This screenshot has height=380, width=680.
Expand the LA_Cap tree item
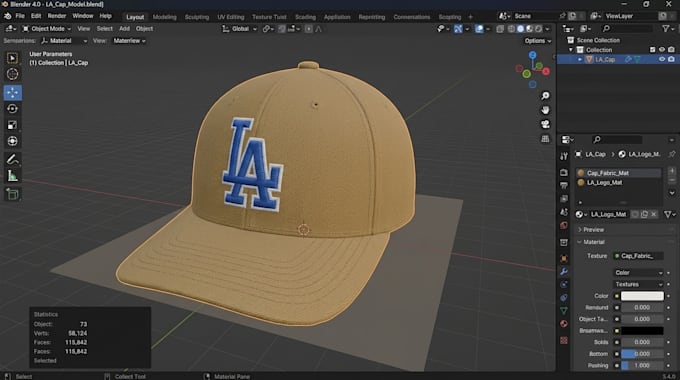click(x=580, y=59)
